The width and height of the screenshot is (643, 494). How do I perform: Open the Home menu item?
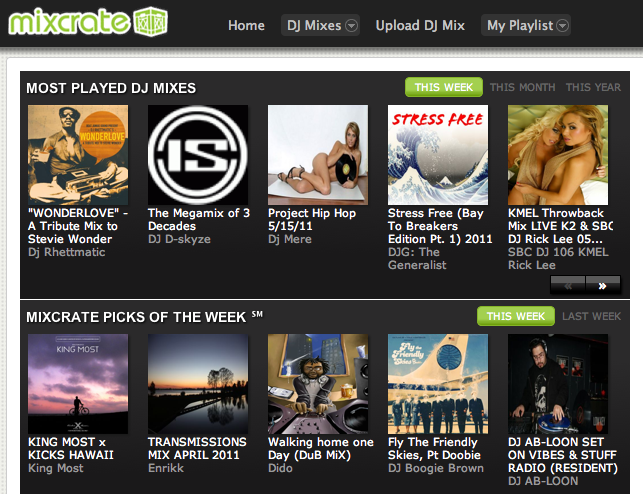246,25
